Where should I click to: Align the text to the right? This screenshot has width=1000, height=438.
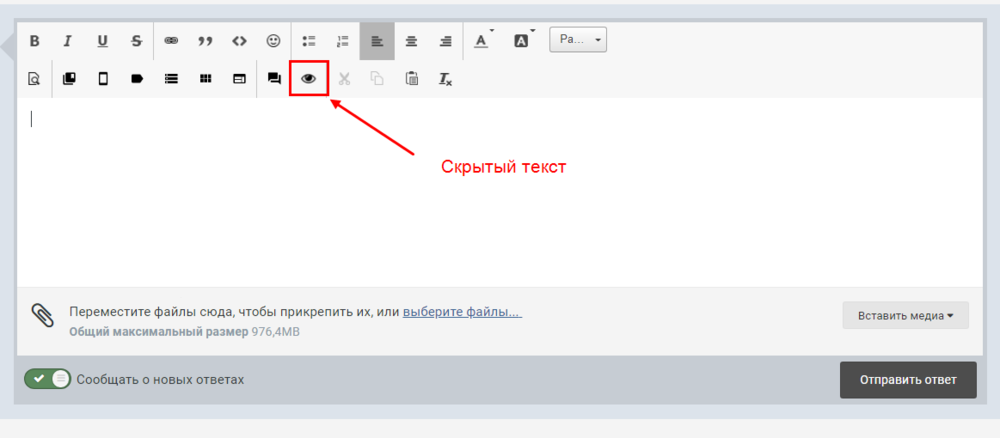[446, 41]
